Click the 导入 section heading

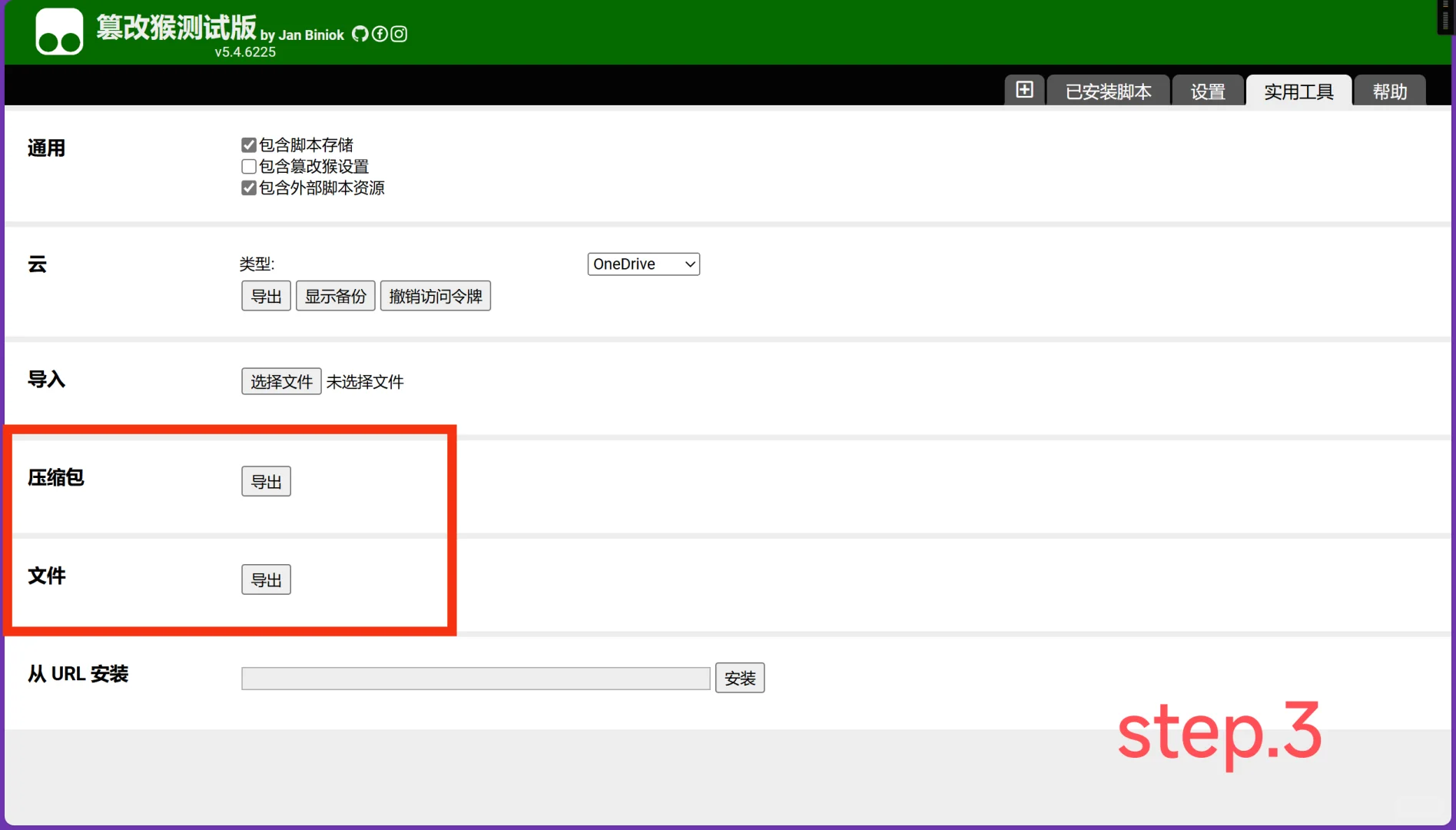(x=46, y=380)
